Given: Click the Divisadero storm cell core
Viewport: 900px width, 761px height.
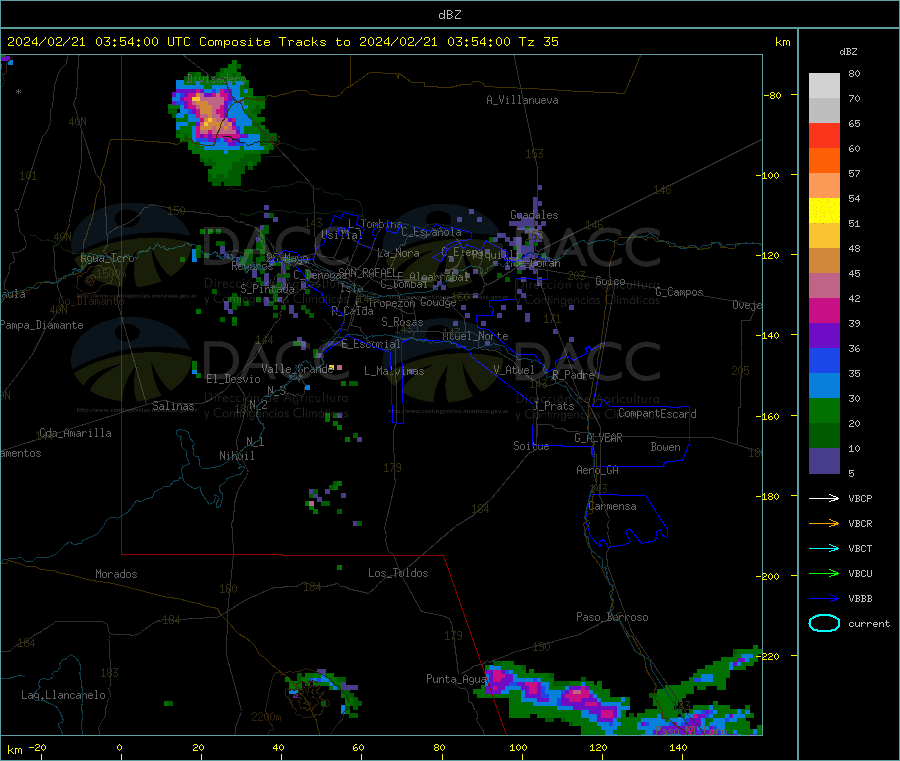Looking at the screenshot, I should coord(211,115).
